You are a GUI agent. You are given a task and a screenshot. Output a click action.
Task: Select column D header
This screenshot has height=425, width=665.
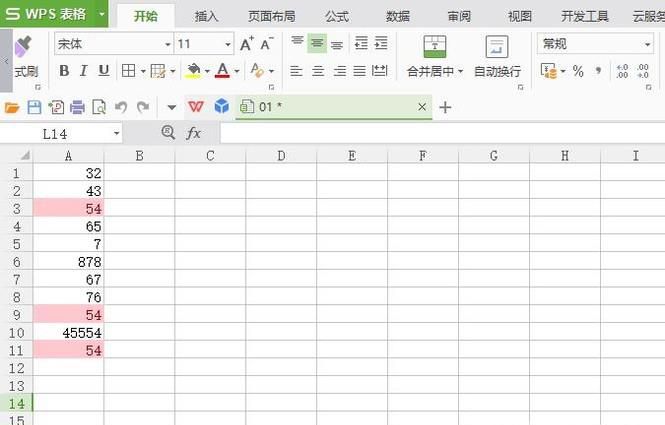(x=281, y=156)
